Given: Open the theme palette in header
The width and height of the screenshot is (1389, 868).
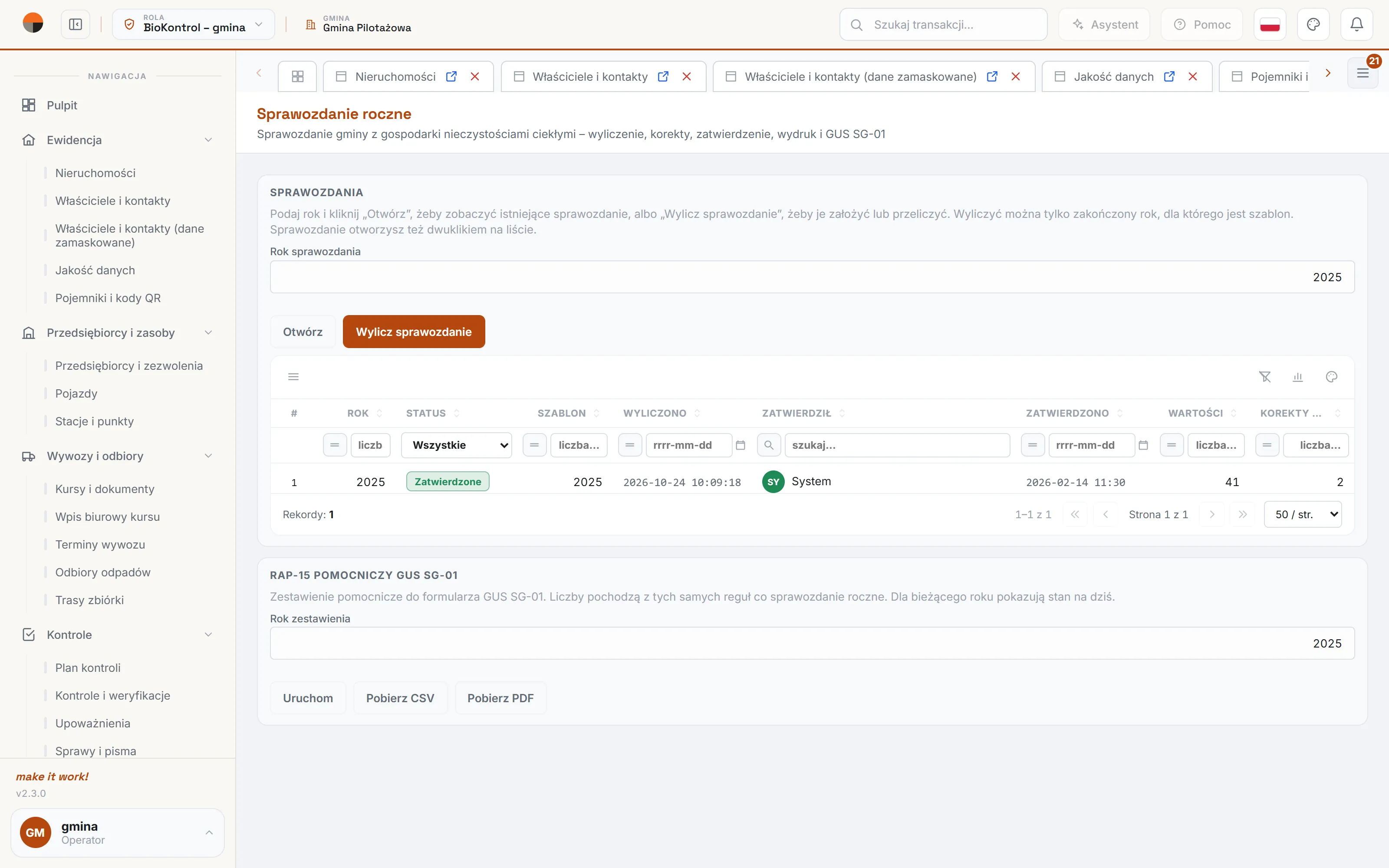Looking at the screenshot, I should tap(1313, 24).
